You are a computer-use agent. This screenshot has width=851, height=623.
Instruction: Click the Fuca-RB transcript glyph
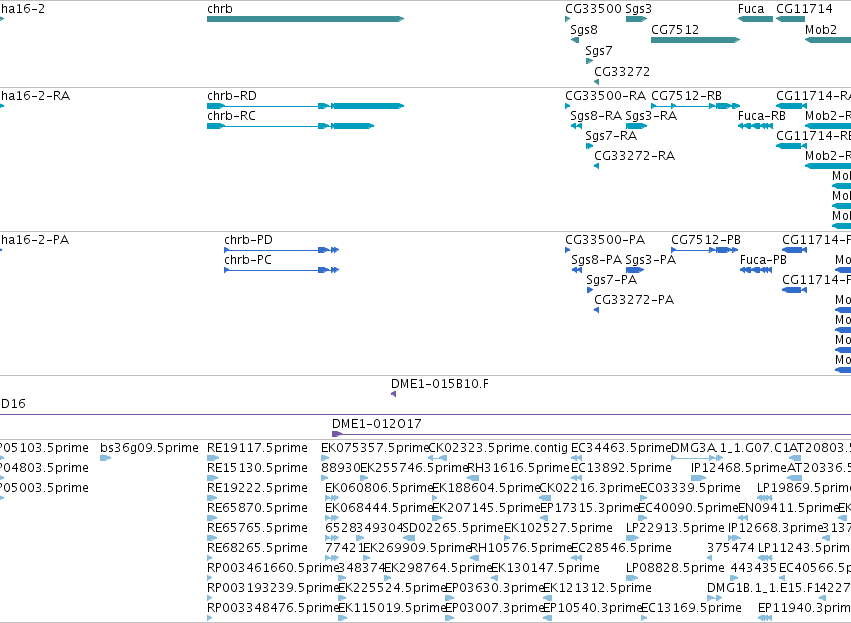(x=755, y=126)
